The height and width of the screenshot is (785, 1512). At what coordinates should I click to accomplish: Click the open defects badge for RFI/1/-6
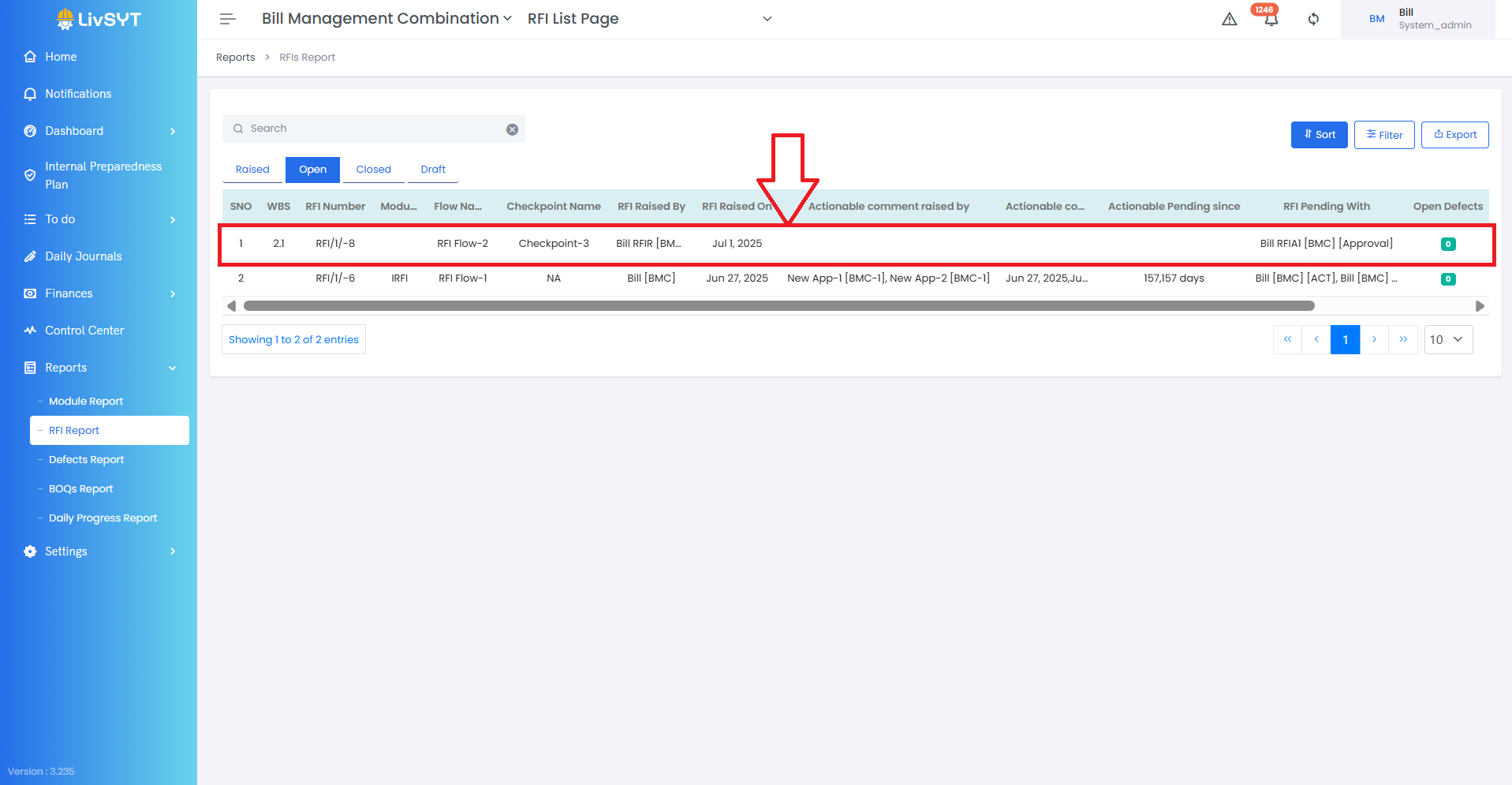(x=1448, y=279)
